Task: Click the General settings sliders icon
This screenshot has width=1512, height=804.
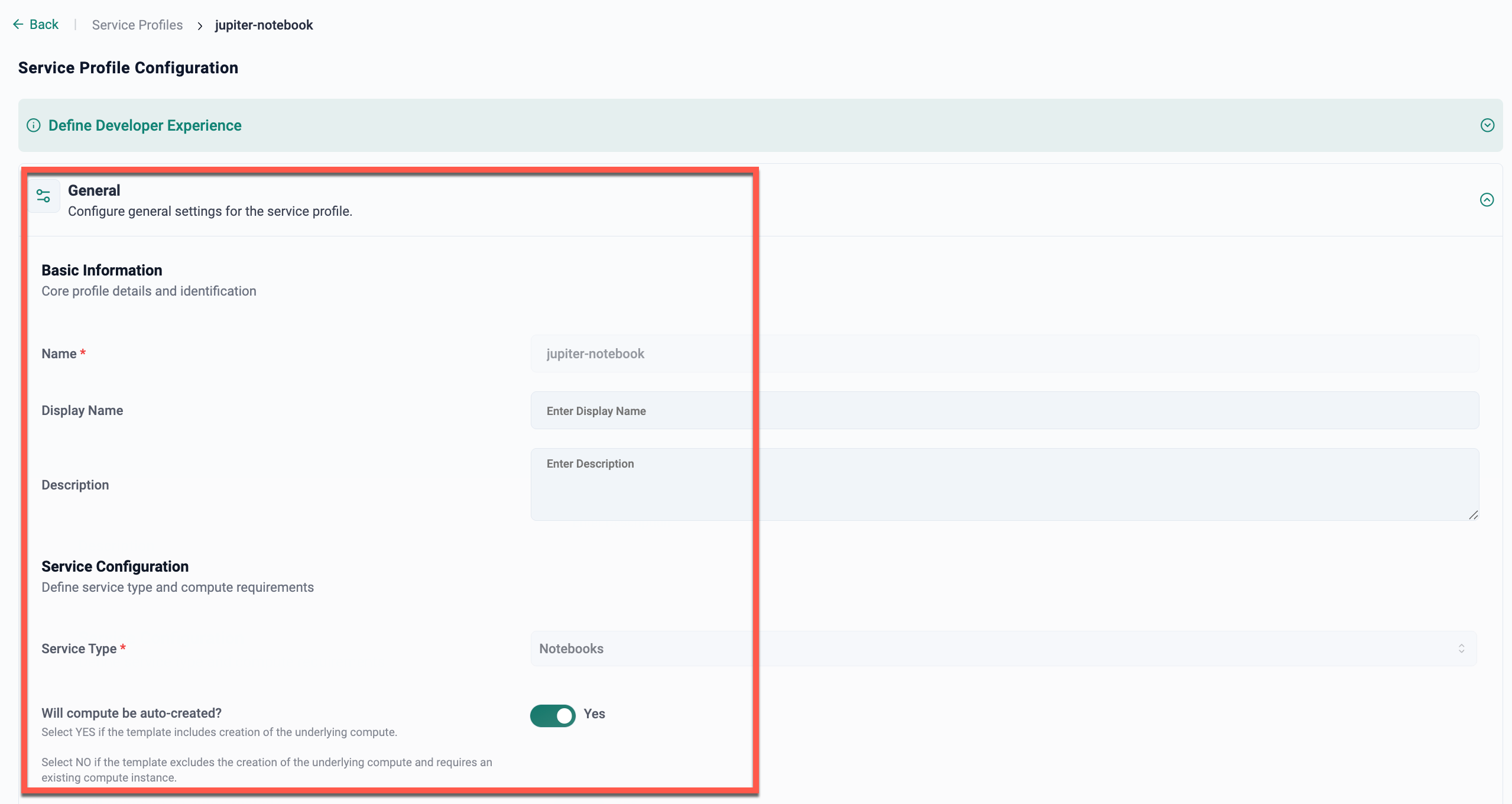Action: 44,196
